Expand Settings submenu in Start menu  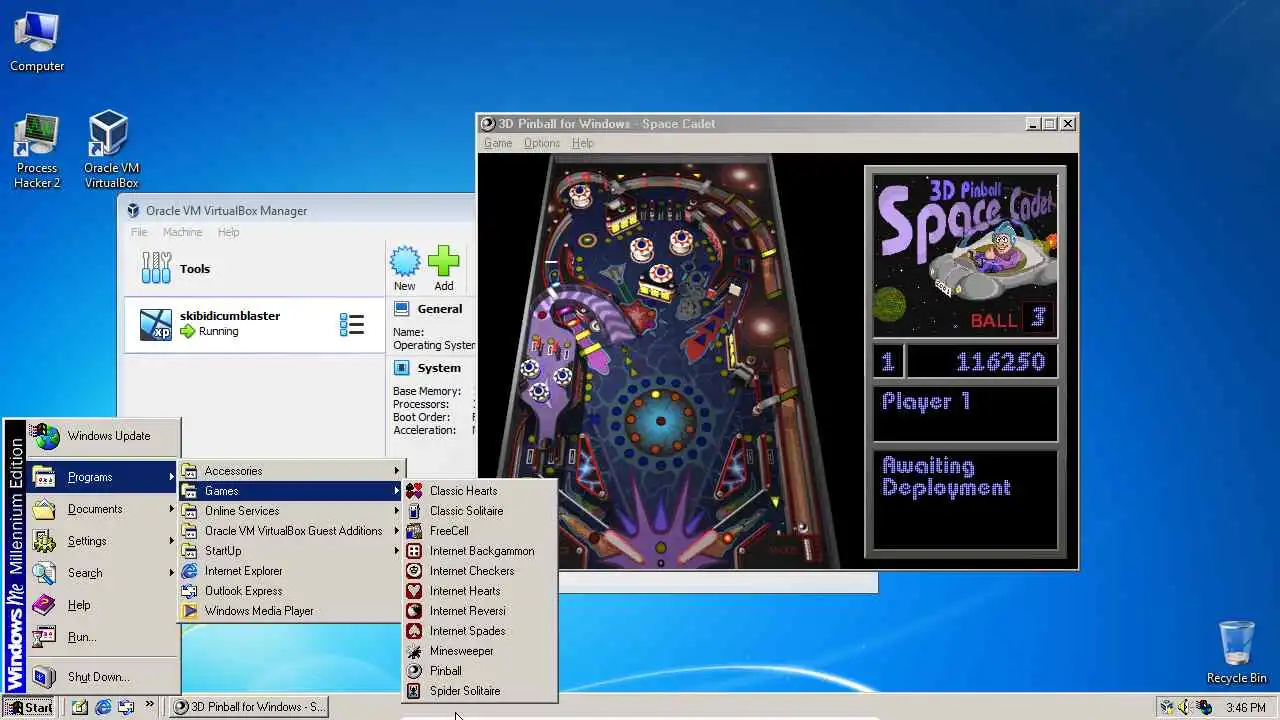pyautogui.click(x=103, y=541)
